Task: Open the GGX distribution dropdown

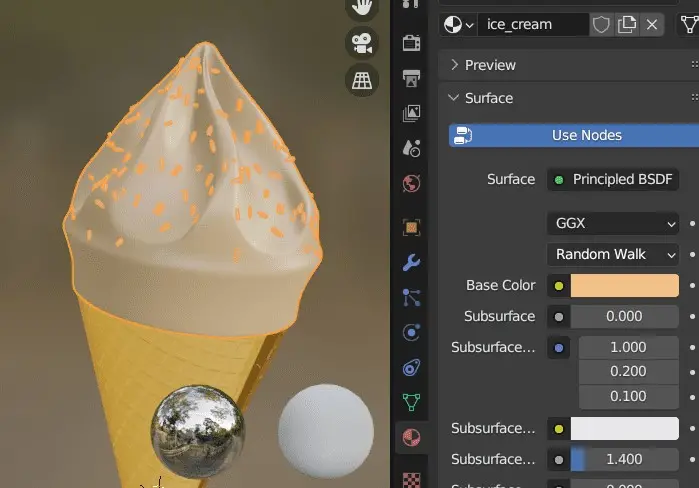Action: click(613, 223)
